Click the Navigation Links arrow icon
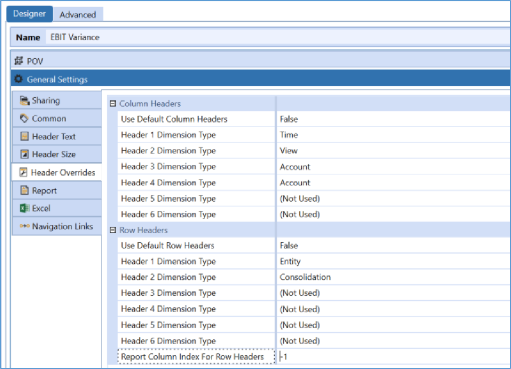The width and height of the screenshot is (511, 369). point(25,226)
